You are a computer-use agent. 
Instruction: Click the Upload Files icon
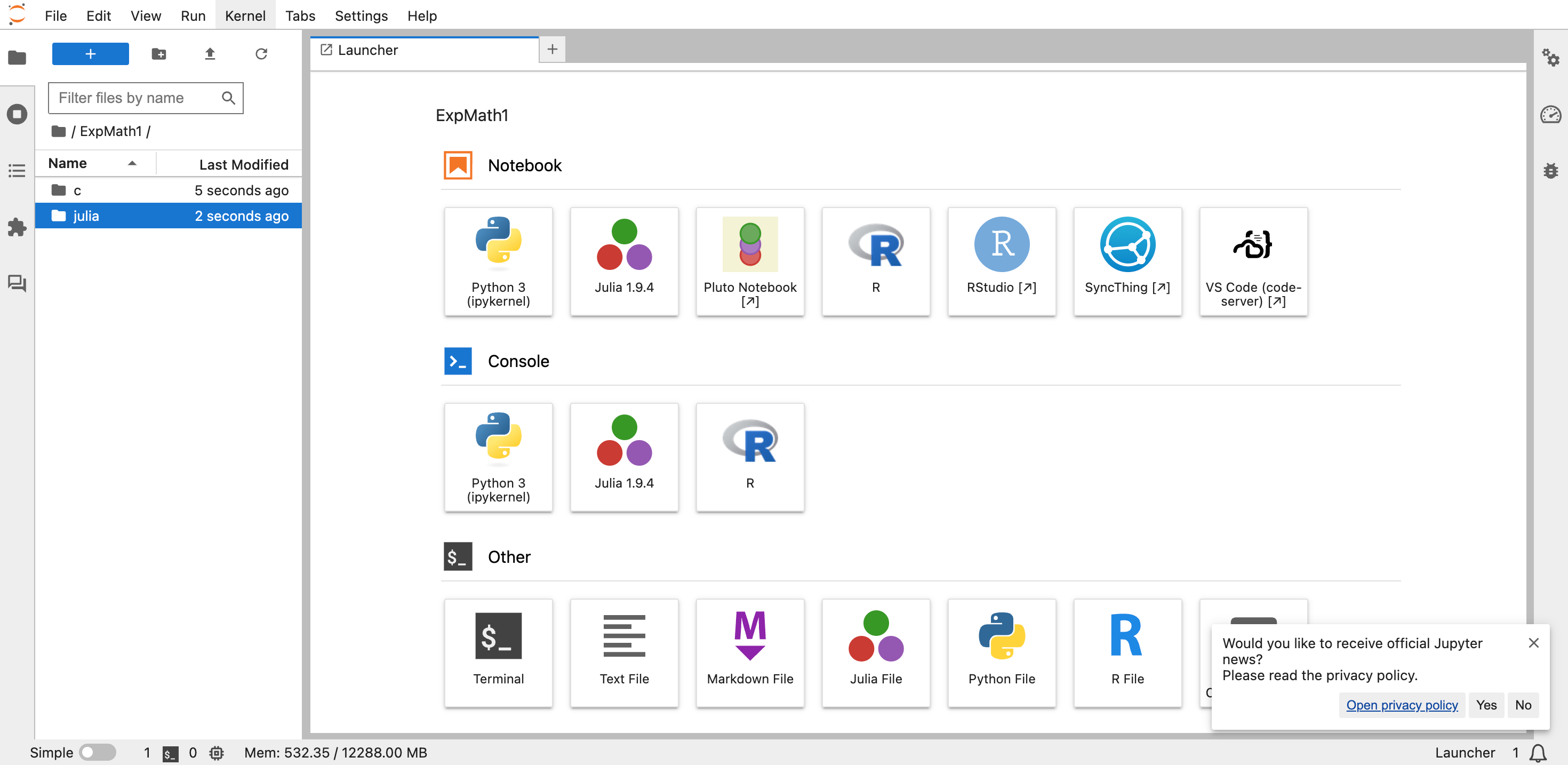click(210, 53)
